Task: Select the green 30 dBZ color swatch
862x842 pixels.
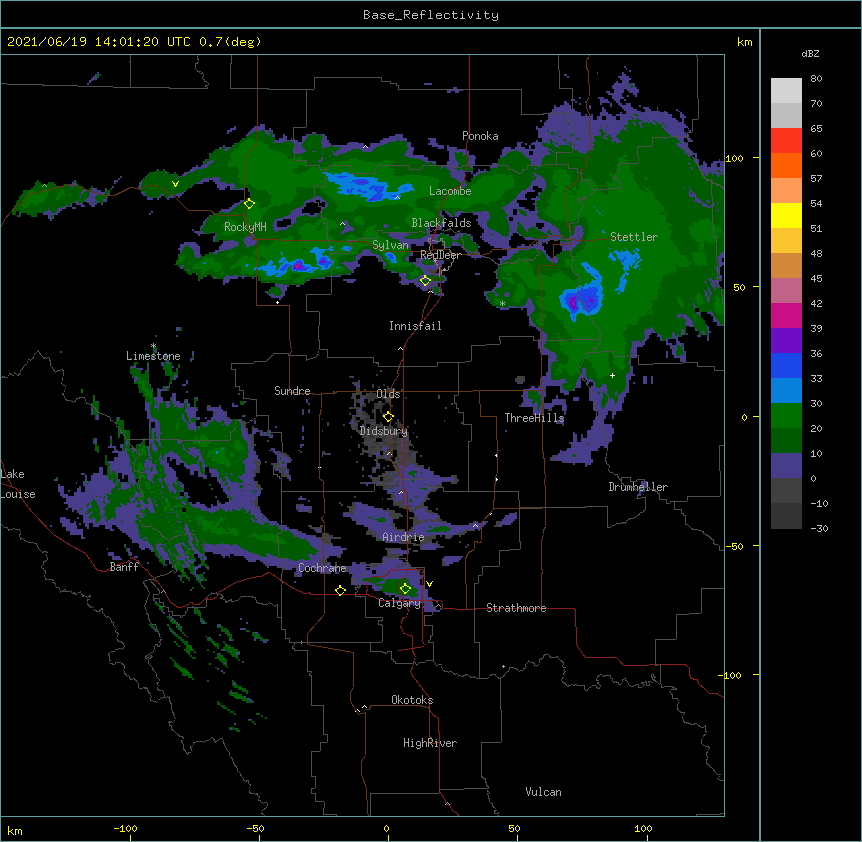Action: (x=786, y=416)
